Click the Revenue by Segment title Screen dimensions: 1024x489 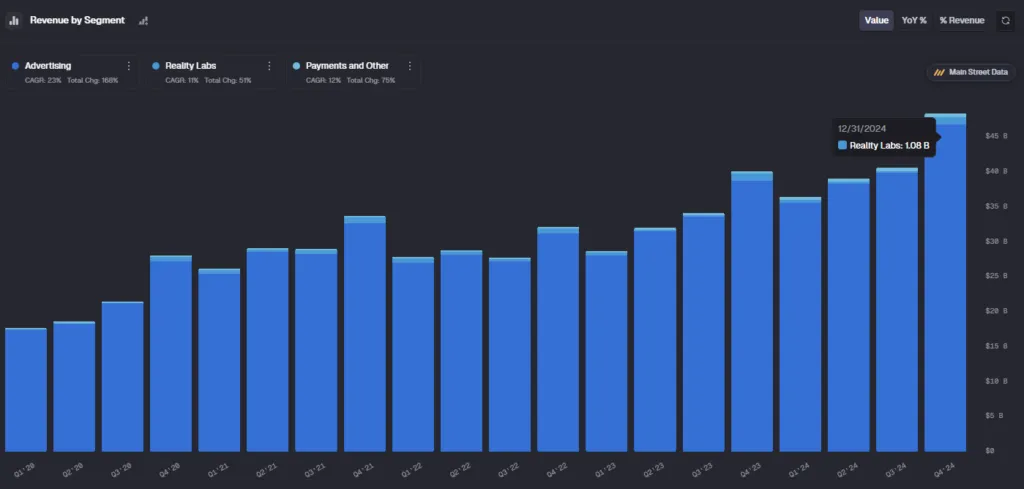coord(77,20)
